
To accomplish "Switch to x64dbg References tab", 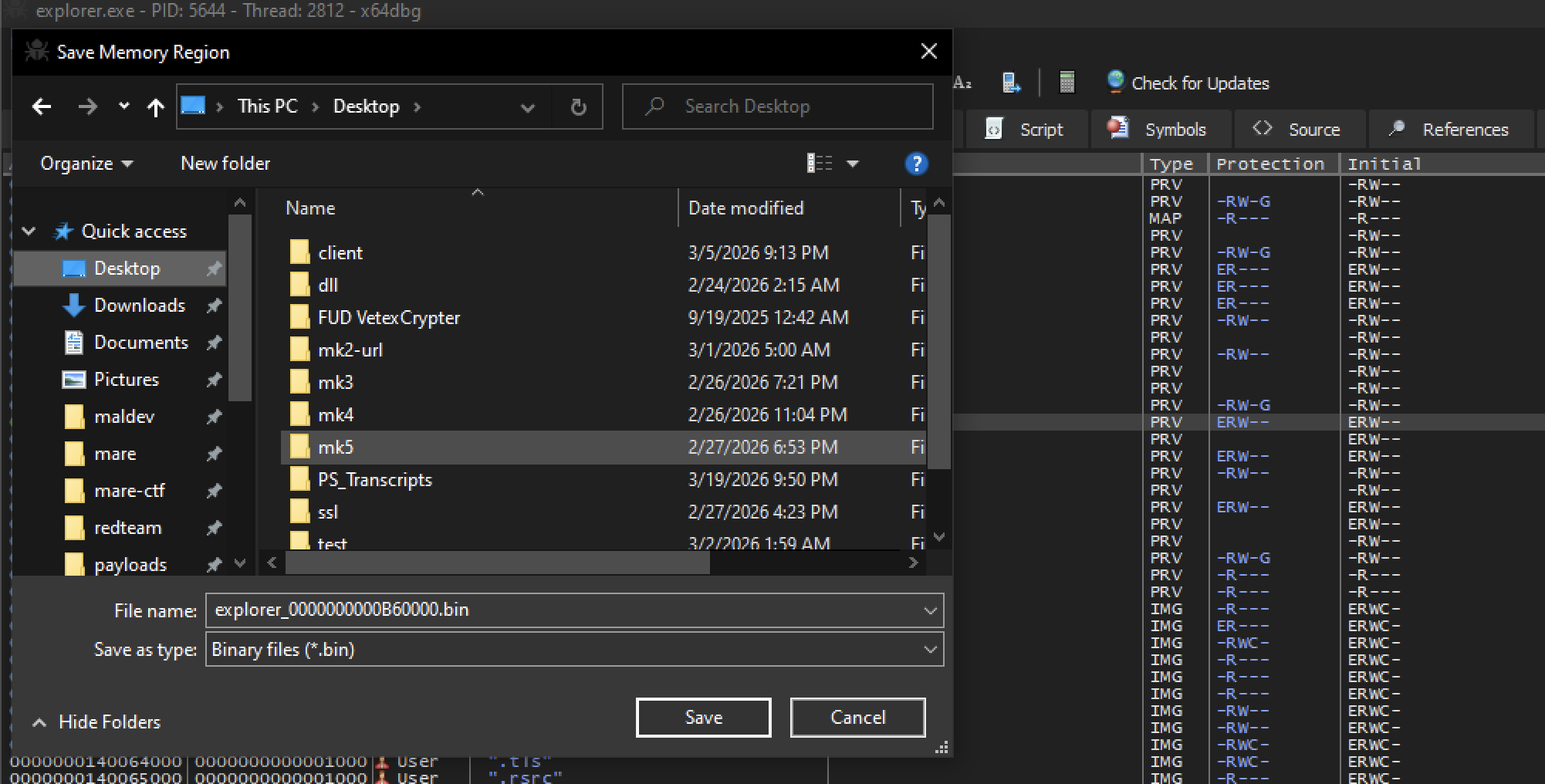I will click(1451, 129).
